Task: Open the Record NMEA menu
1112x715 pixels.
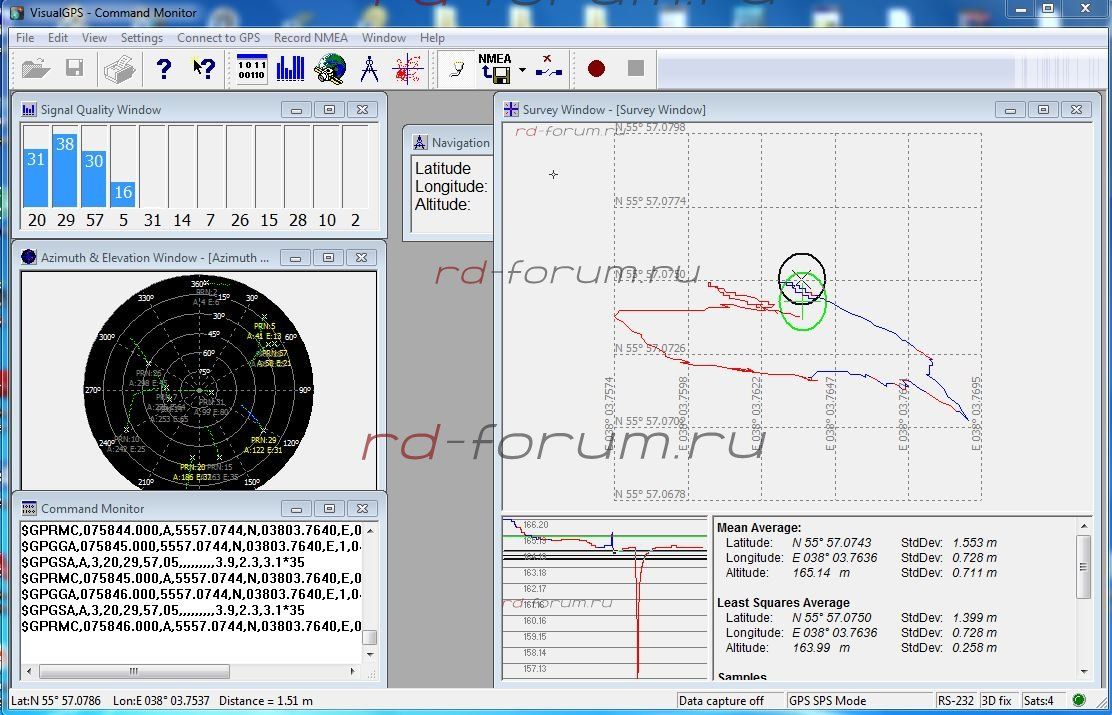Action: click(x=310, y=38)
